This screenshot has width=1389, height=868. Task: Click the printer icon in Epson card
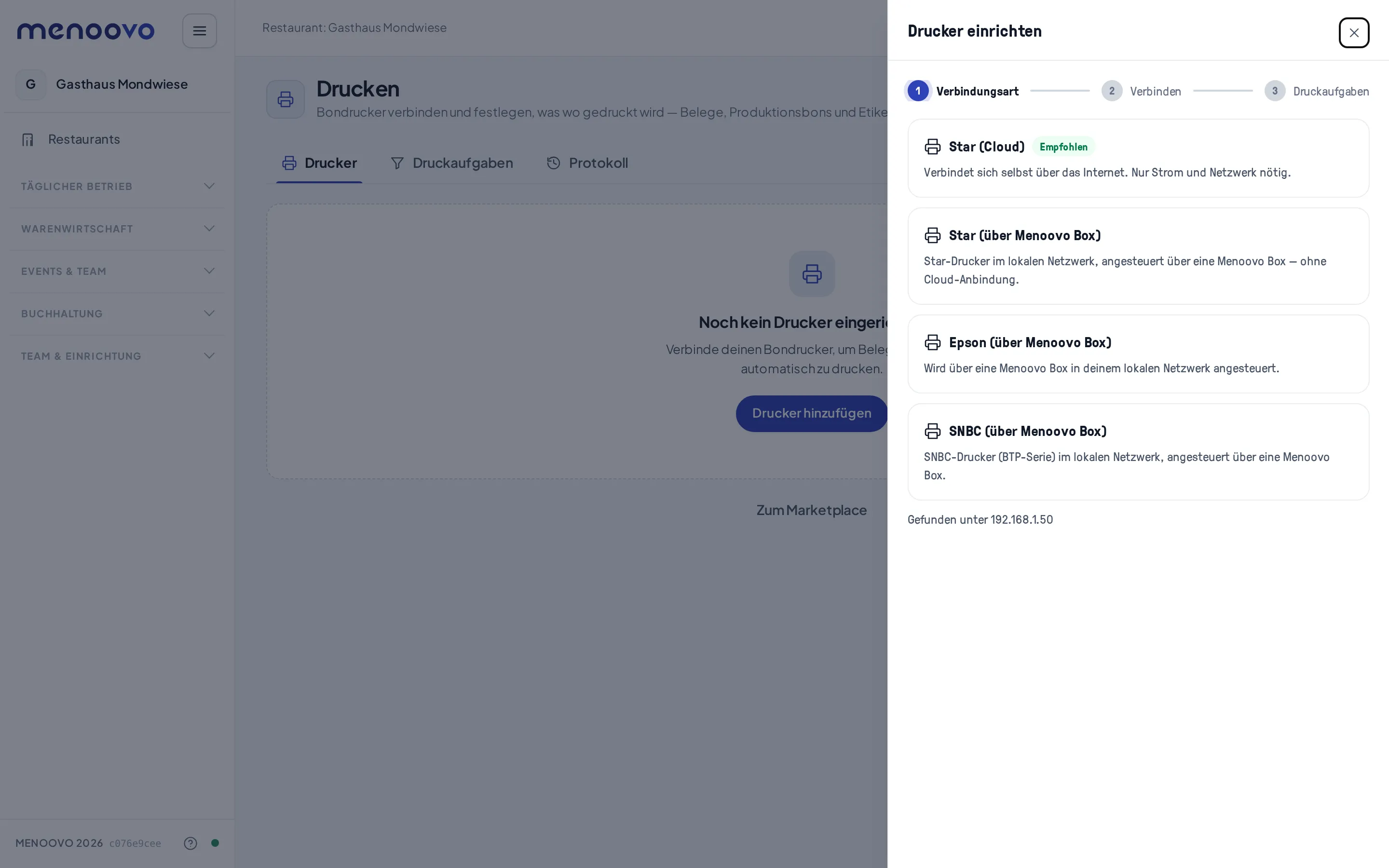(x=933, y=342)
